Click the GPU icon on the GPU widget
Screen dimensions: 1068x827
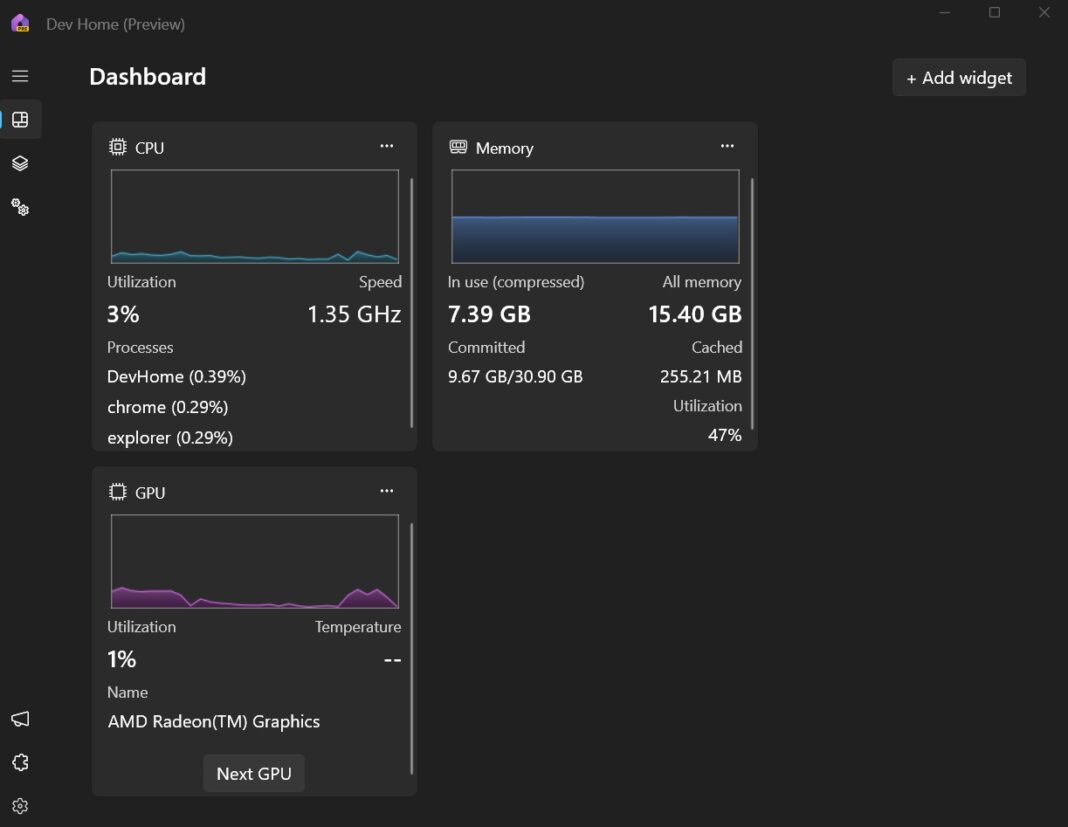(117, 492)
